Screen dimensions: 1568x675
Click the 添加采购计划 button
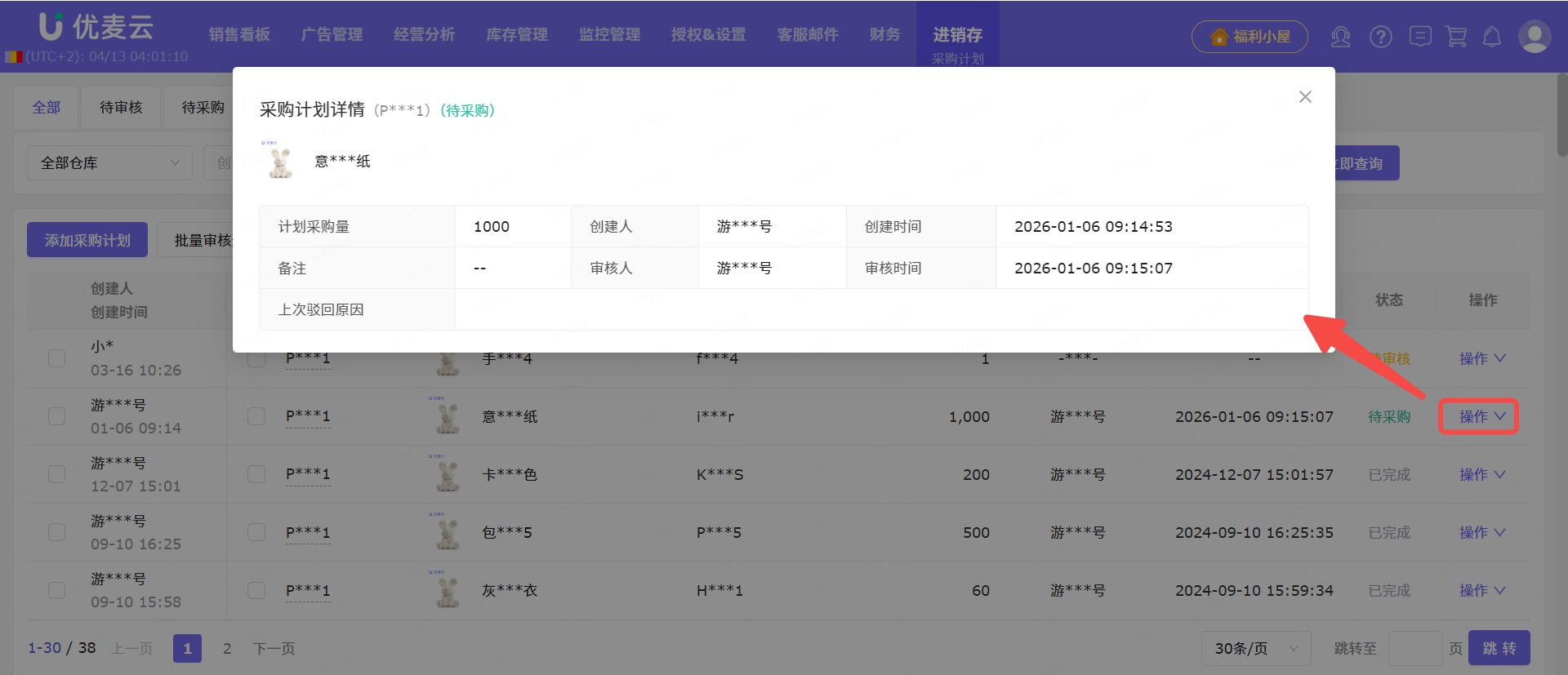tap(87, 240)
